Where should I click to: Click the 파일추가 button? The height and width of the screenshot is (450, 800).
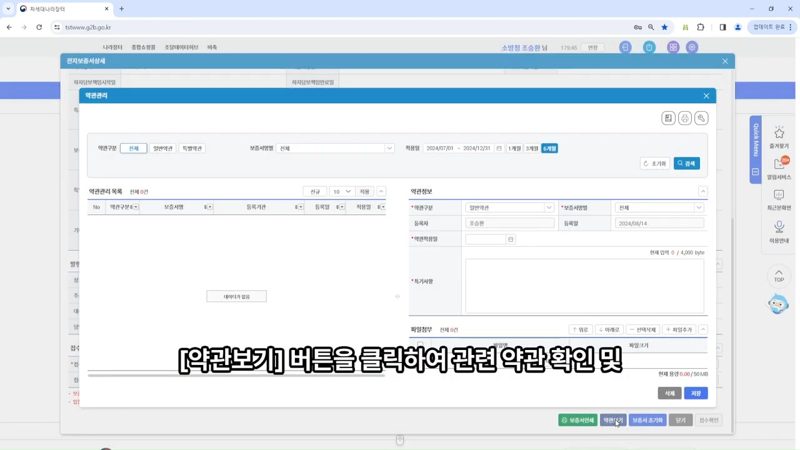click(x=679, y=330)
